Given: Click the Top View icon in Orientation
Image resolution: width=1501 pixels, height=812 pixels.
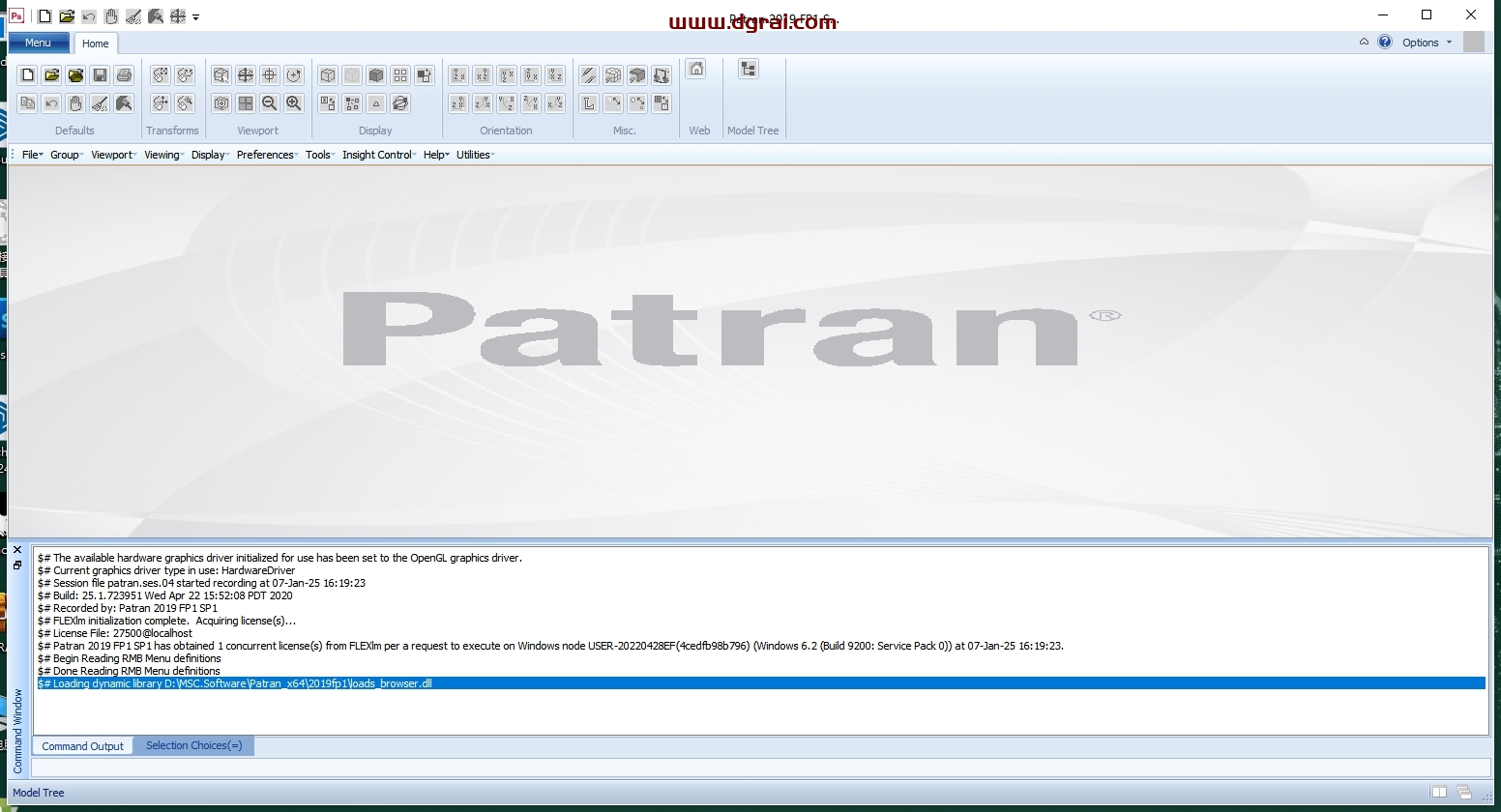Looking at the screenshot, I should pyautogui.click(x=507, y=75).
